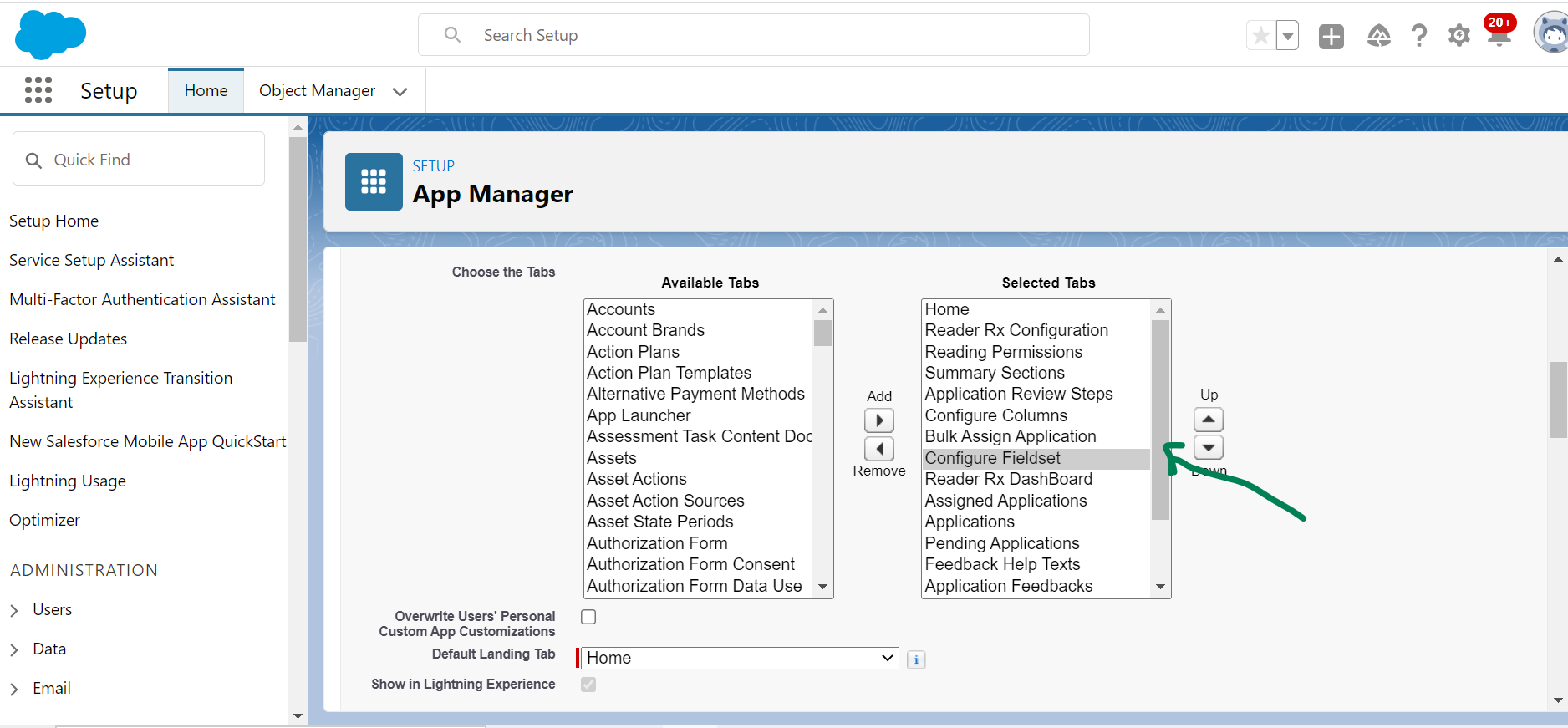Open the App Launcher grid icon

coord(38,90)
